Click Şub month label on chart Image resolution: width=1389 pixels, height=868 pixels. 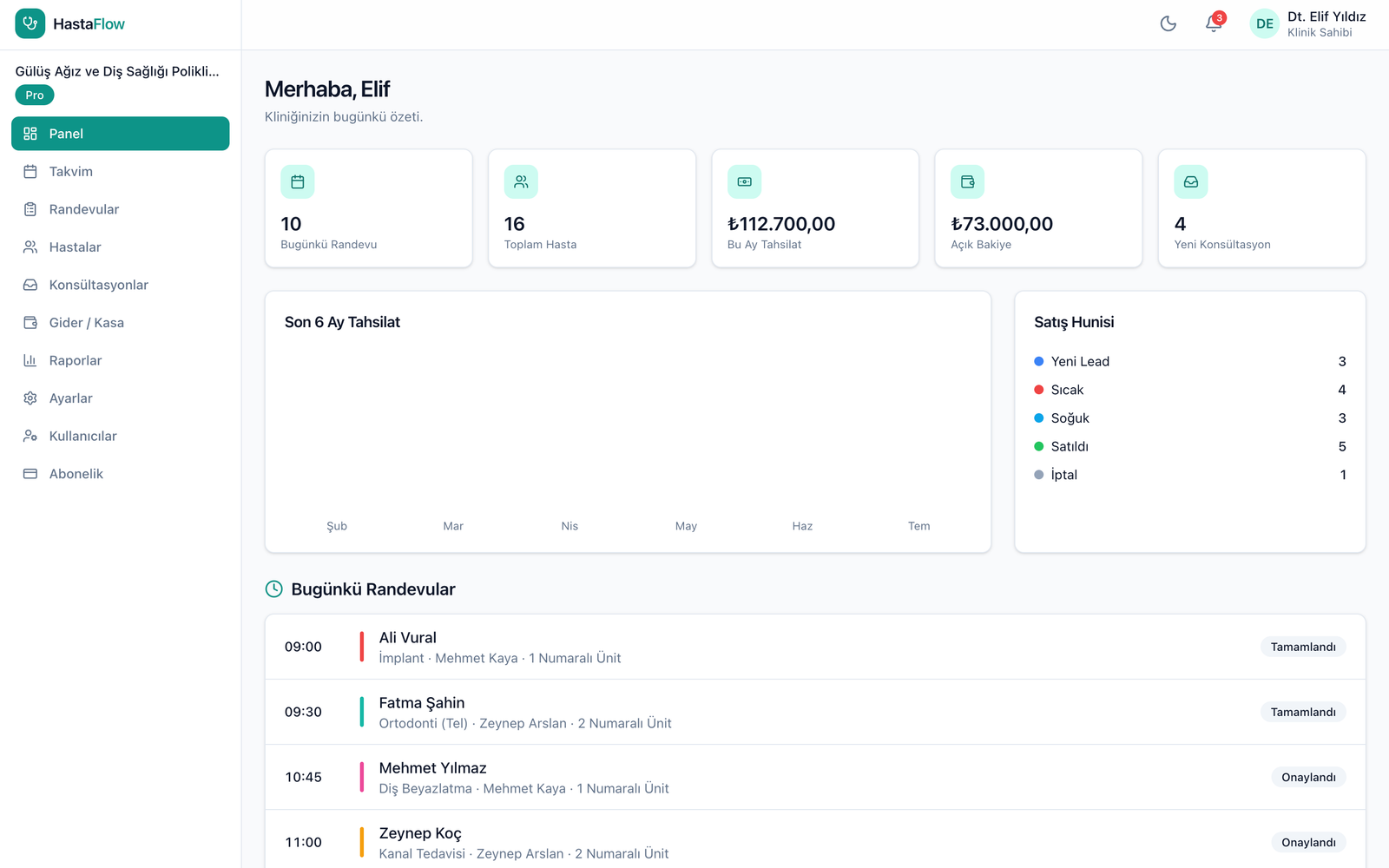[337, 526]
